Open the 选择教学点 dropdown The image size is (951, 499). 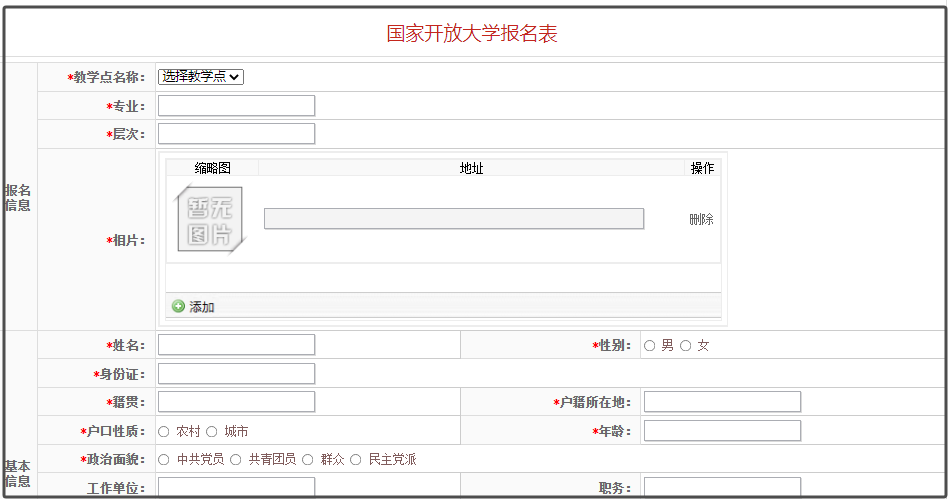click(201, 77)
